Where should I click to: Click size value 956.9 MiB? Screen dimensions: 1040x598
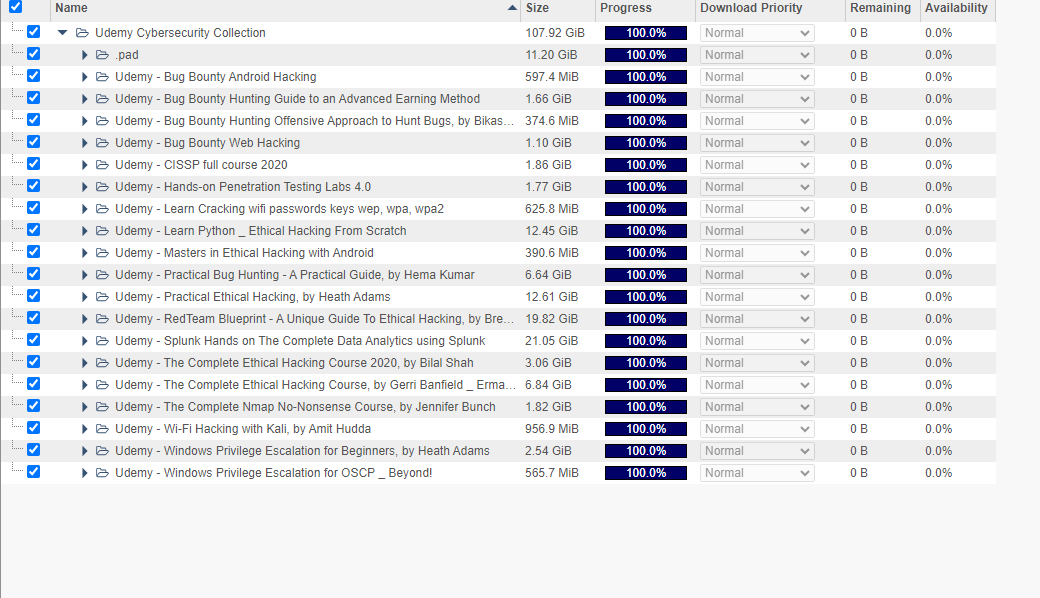[552, 429]
